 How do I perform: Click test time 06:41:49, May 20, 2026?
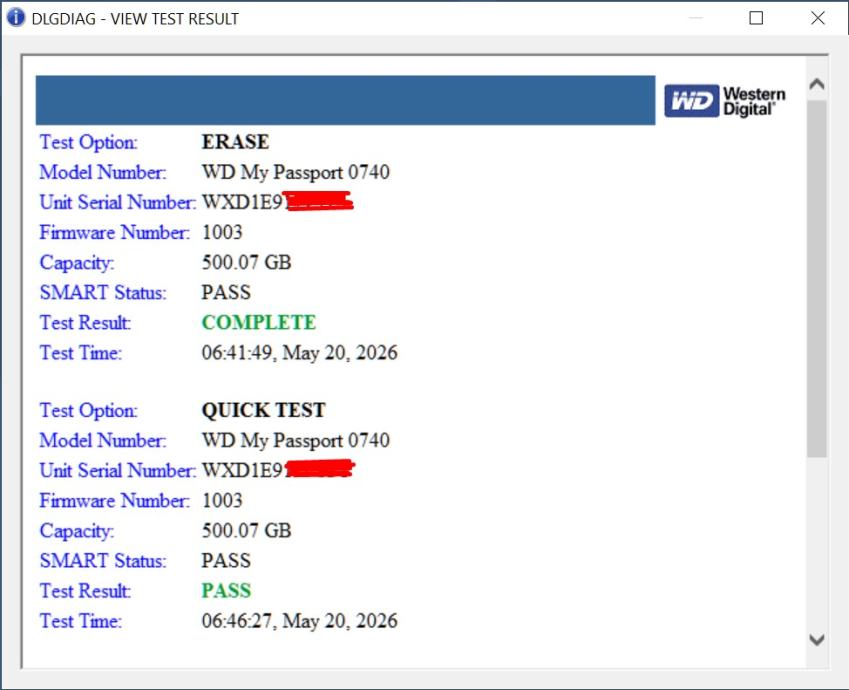coord(299,353)
